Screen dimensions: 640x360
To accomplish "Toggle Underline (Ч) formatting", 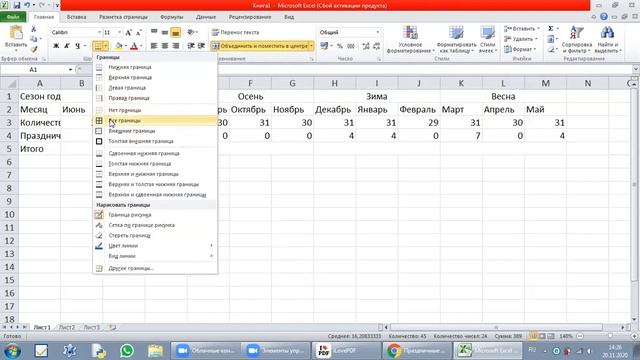I will (x=77, y=46).
